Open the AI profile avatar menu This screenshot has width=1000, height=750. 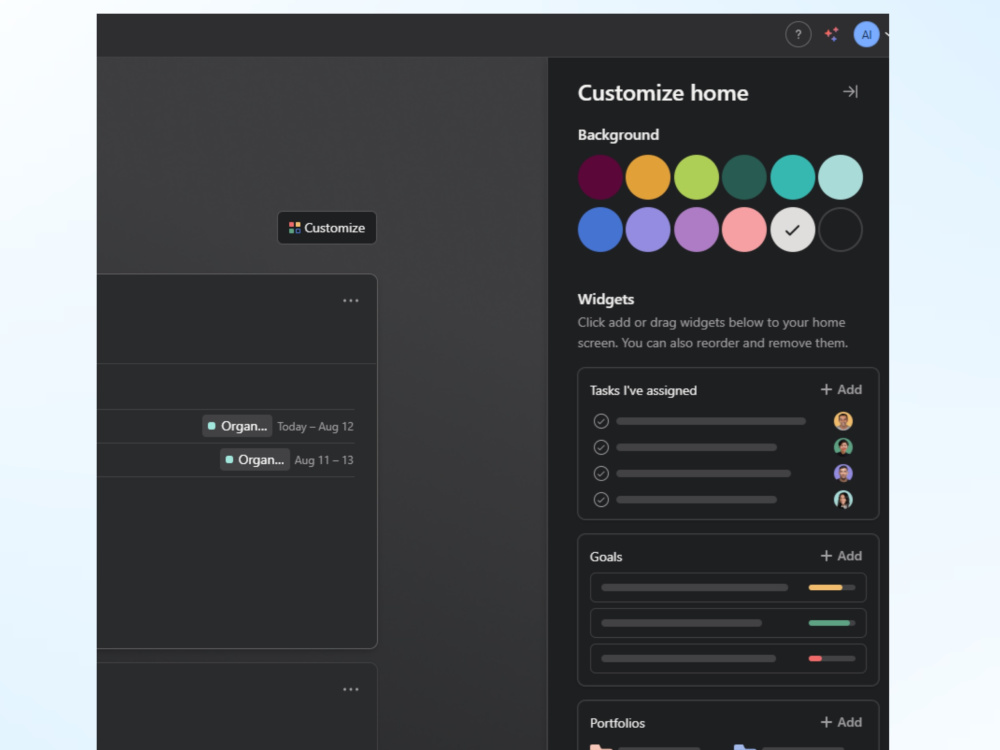click(866, 34)
